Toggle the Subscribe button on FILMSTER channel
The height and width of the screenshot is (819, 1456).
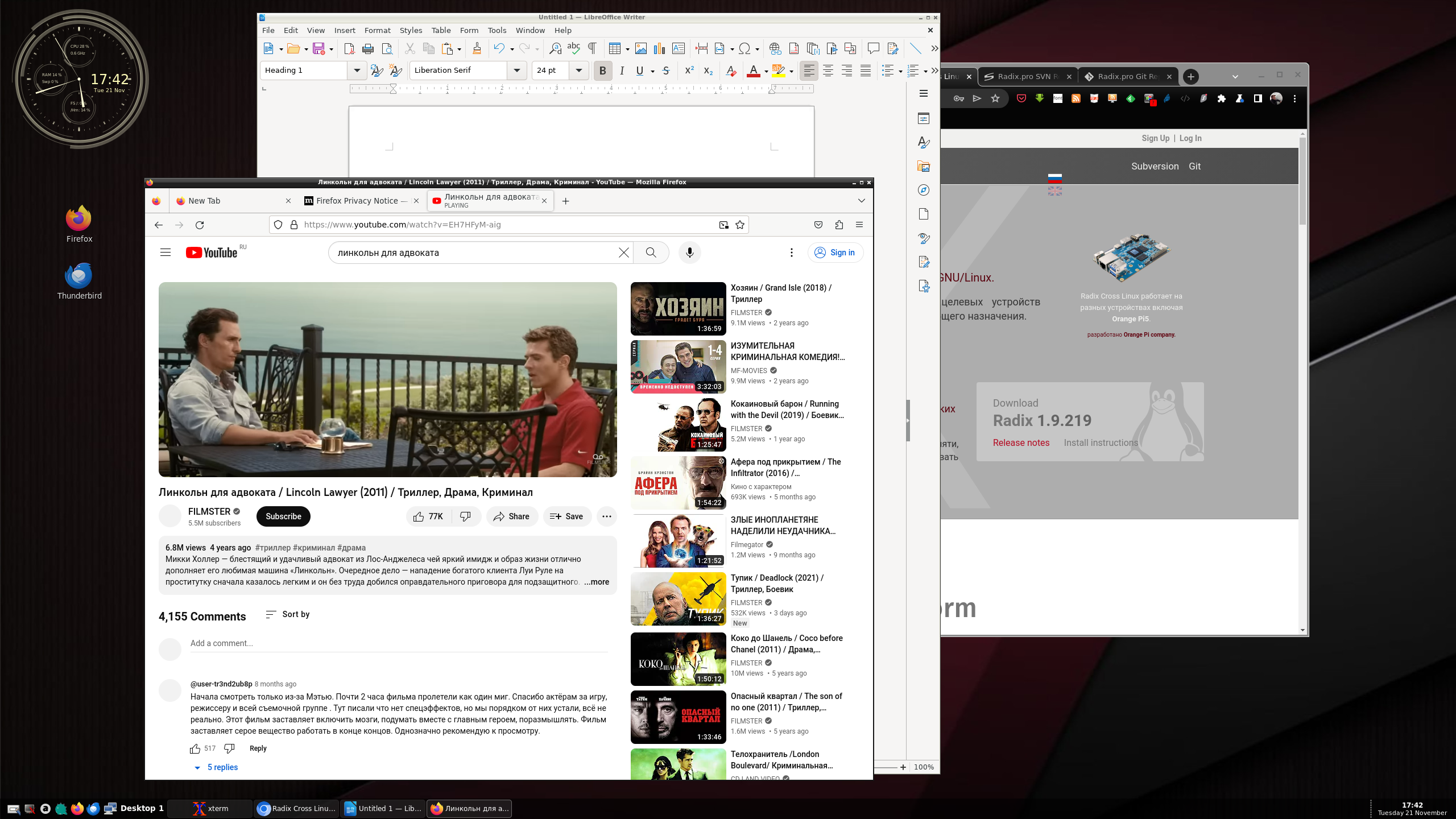(283, 516)
